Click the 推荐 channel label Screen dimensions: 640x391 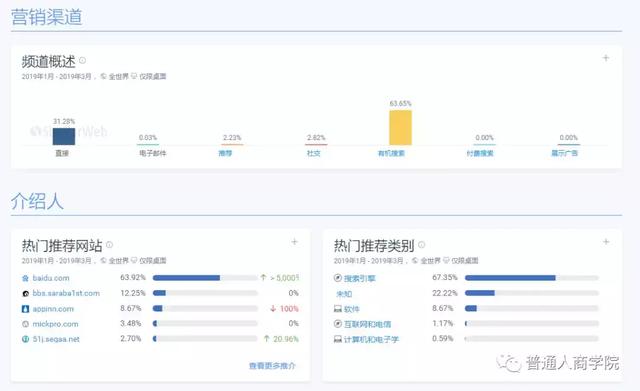[225, 153]
